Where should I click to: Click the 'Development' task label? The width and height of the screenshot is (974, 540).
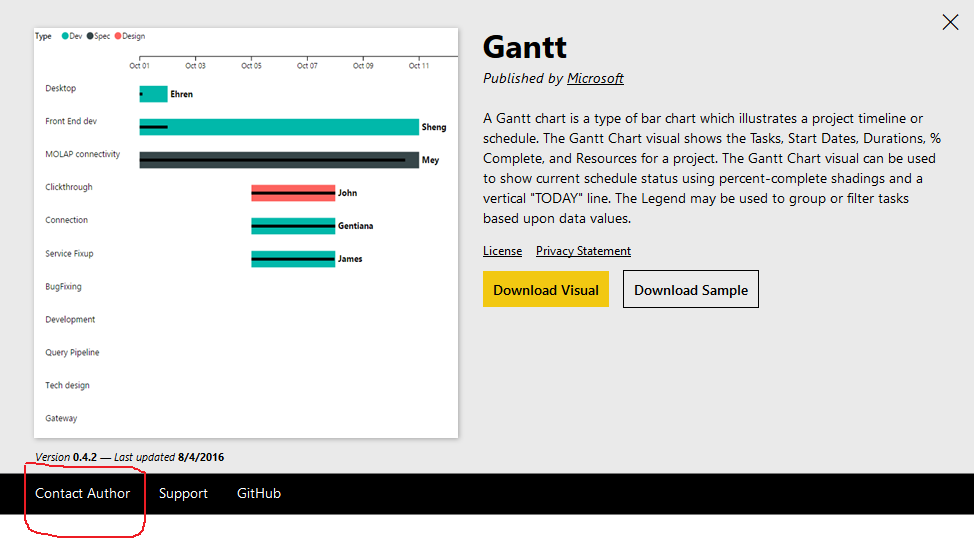[70, 319]
